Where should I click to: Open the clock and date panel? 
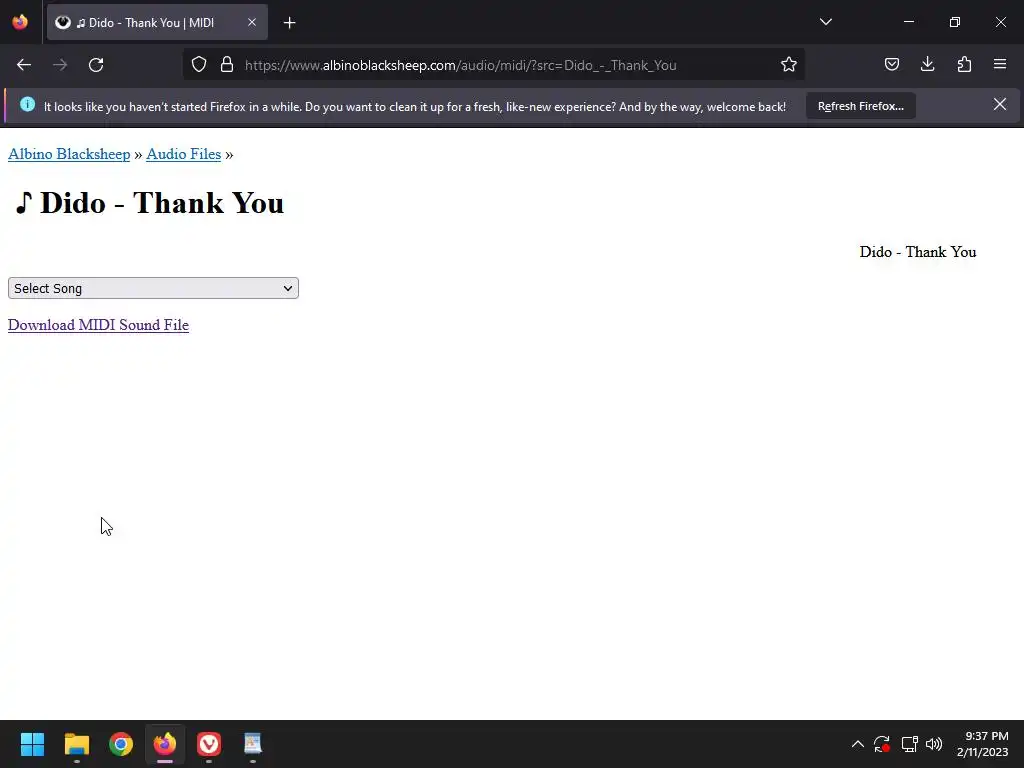(982, 744)
